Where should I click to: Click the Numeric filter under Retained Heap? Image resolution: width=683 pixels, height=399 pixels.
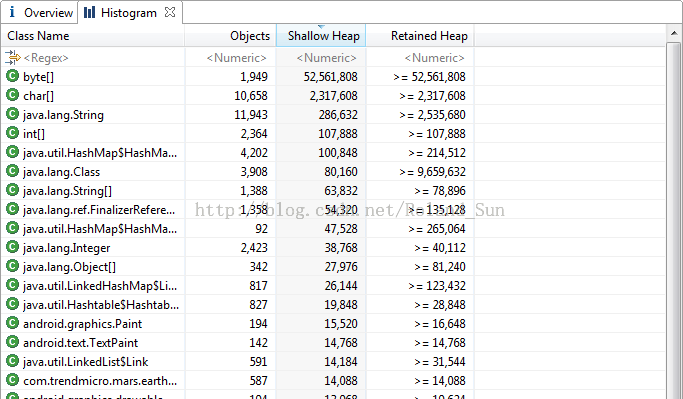[434, 58]
